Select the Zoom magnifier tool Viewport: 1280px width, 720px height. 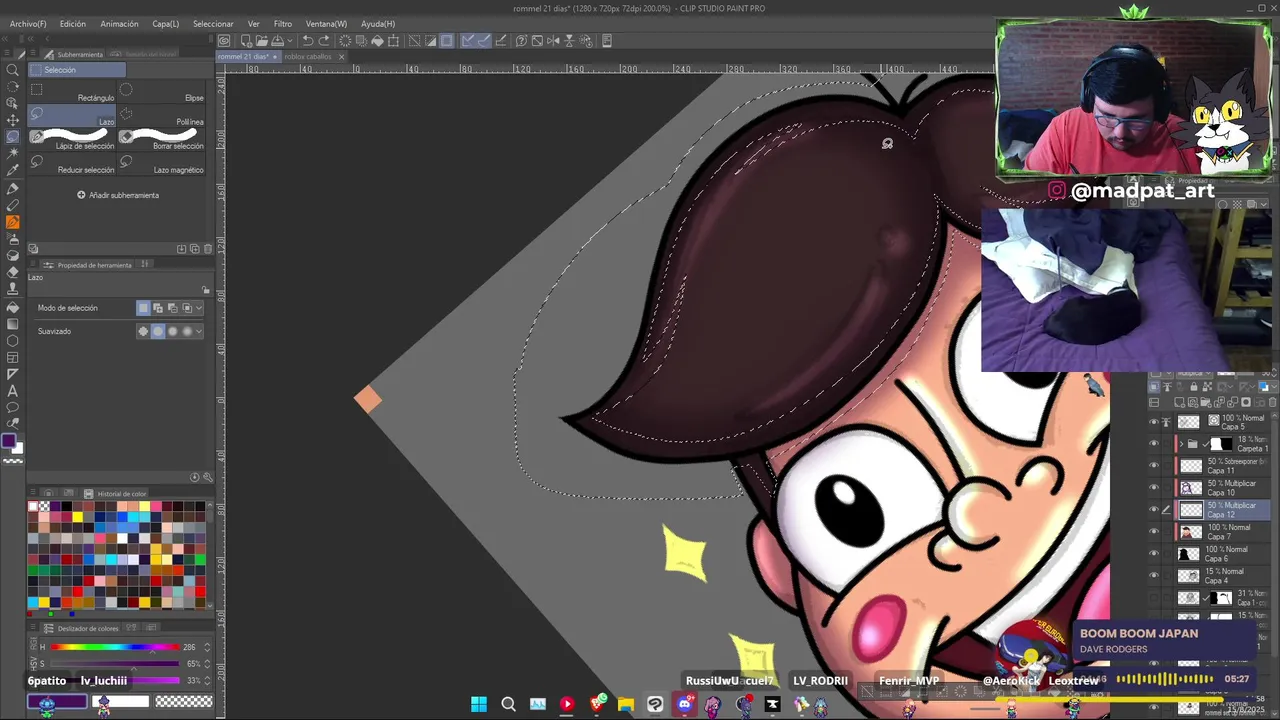click(12, 70)
